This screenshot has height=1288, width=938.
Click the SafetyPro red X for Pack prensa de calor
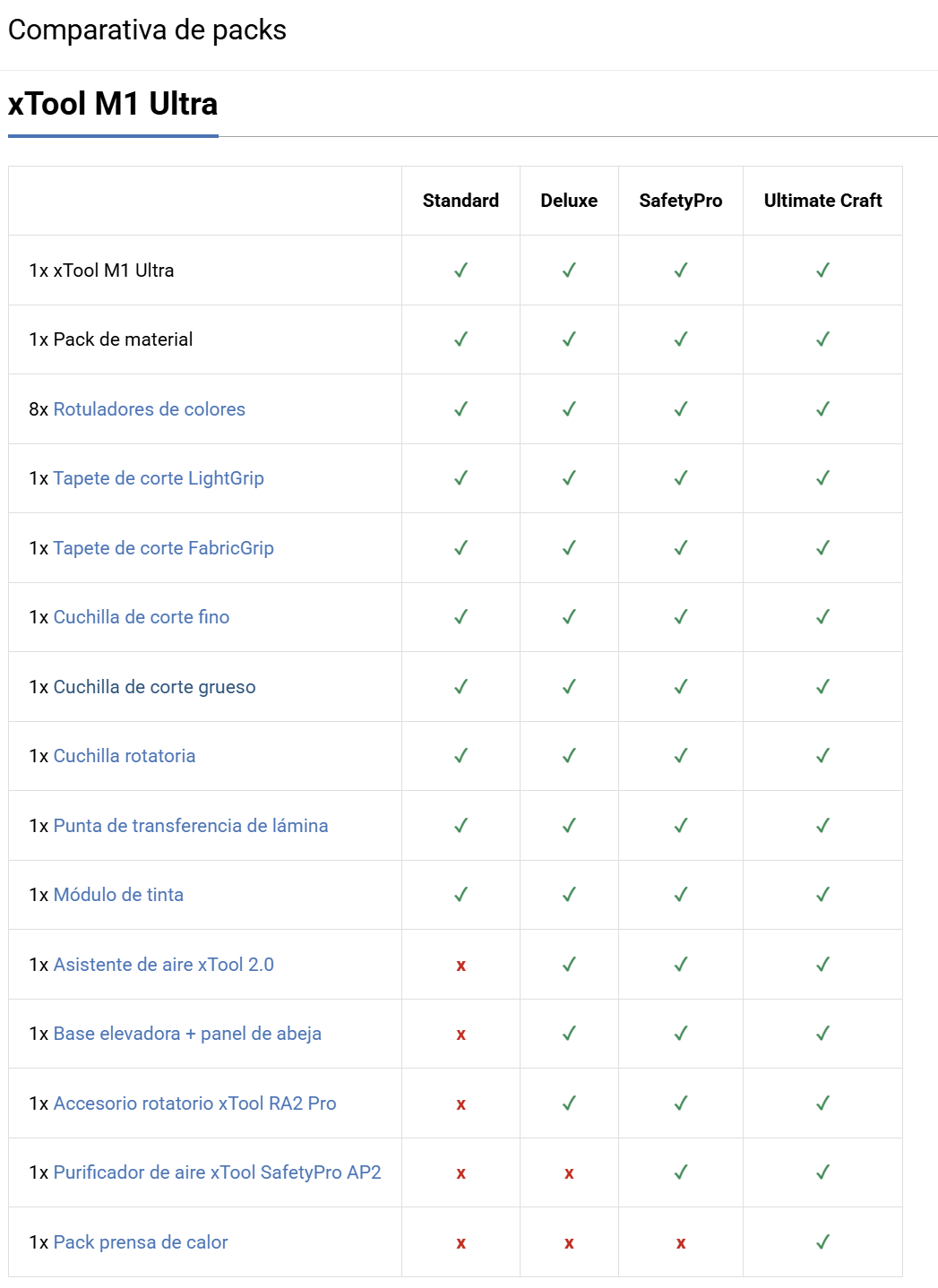pos(681,1243)
